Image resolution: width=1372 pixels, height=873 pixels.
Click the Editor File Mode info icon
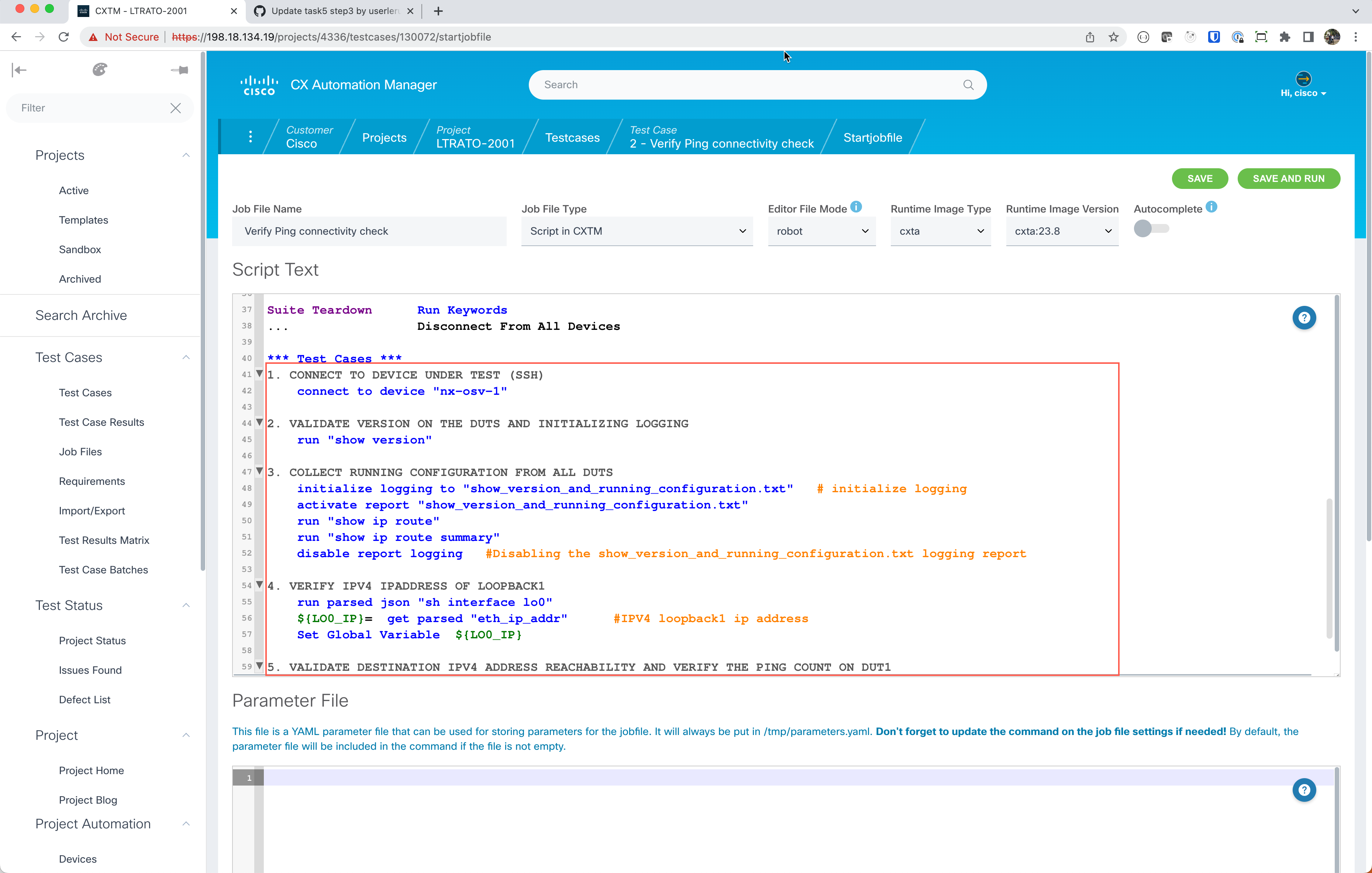(x=856, y=207)
